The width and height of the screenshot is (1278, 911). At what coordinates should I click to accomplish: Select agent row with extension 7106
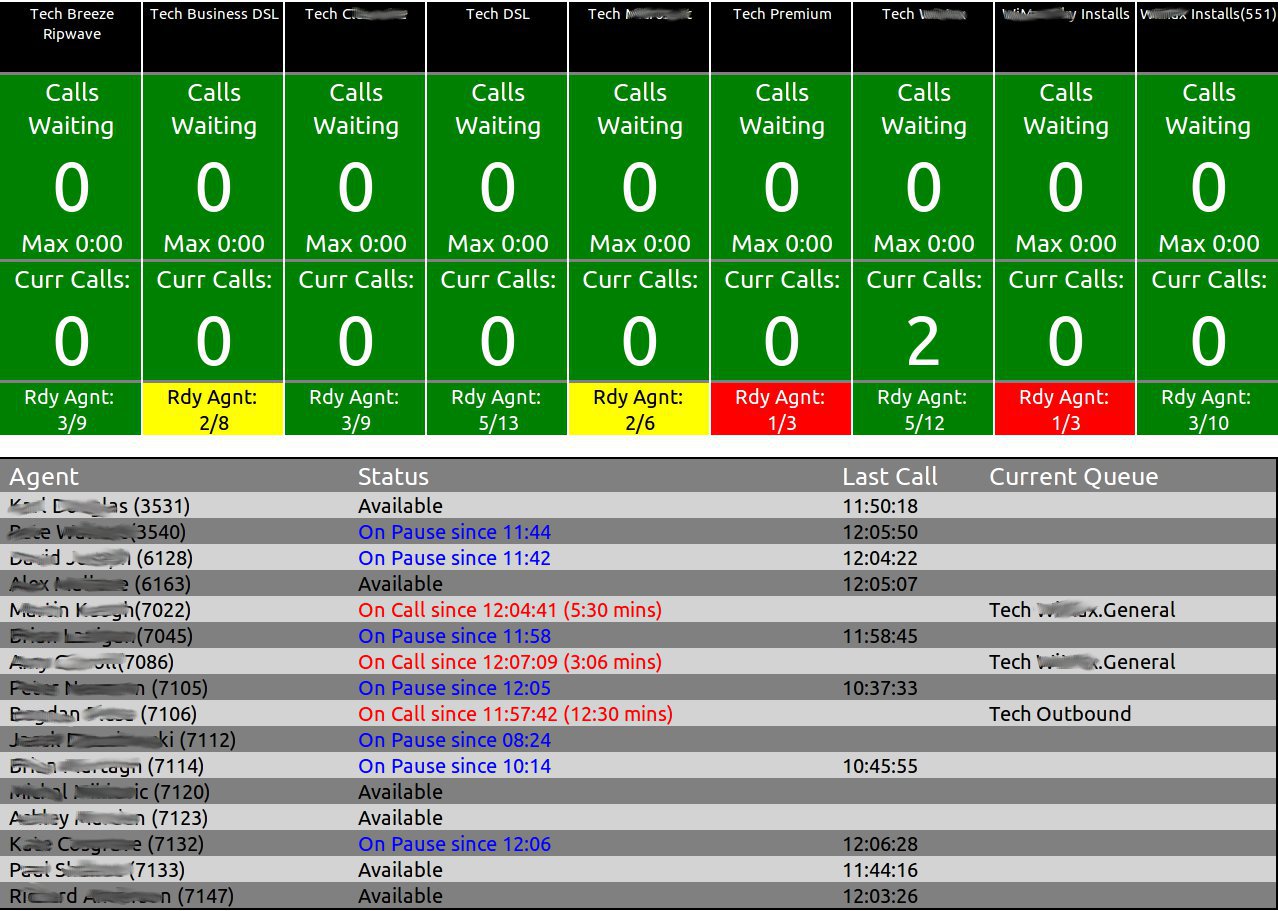pos(640,714)
